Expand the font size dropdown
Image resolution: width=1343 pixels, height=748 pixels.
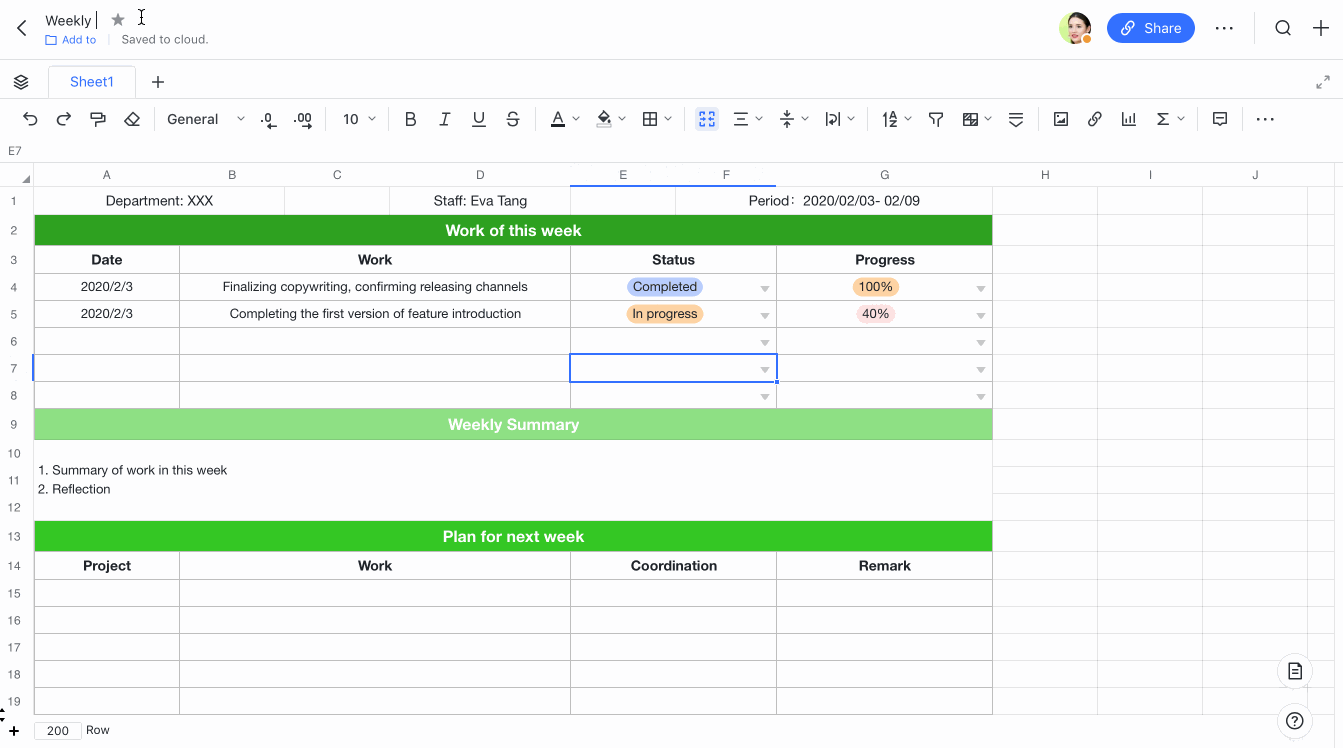pos(372,119)
